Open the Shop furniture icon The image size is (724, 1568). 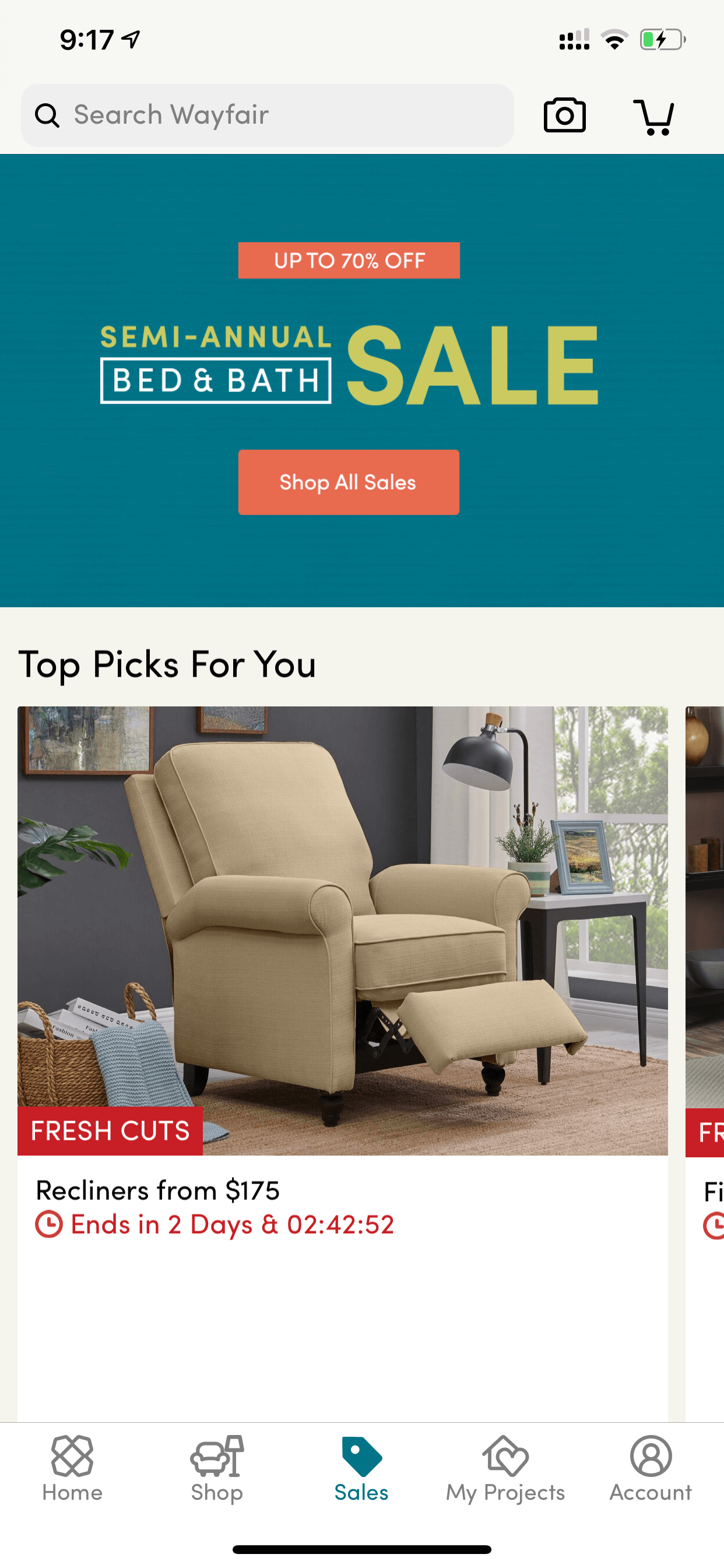click(x=217, y=1455)
